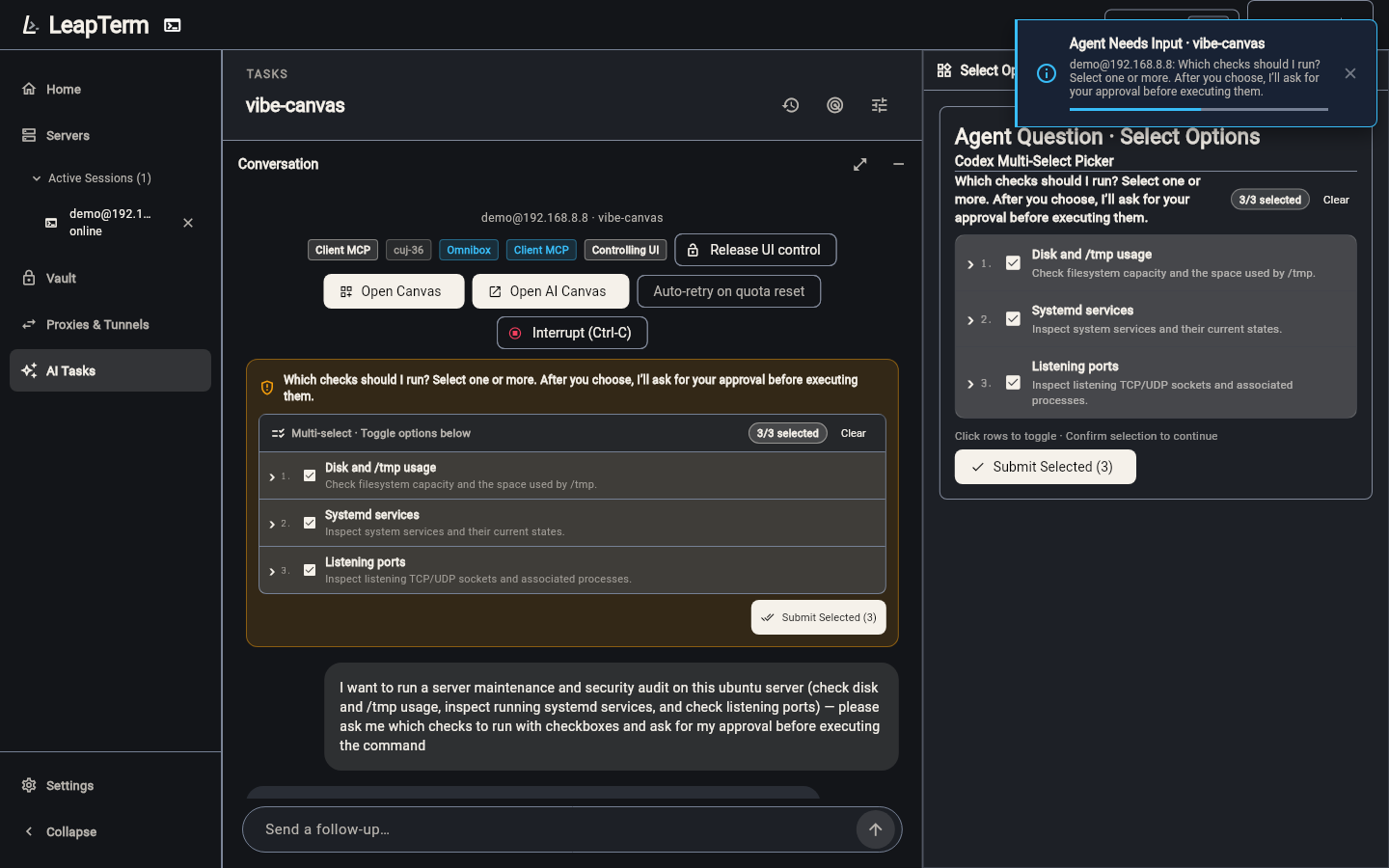Screen dimensions: 1389x868
Task: Open Settings in the sidebar
Action: click(x=110, y=786)
